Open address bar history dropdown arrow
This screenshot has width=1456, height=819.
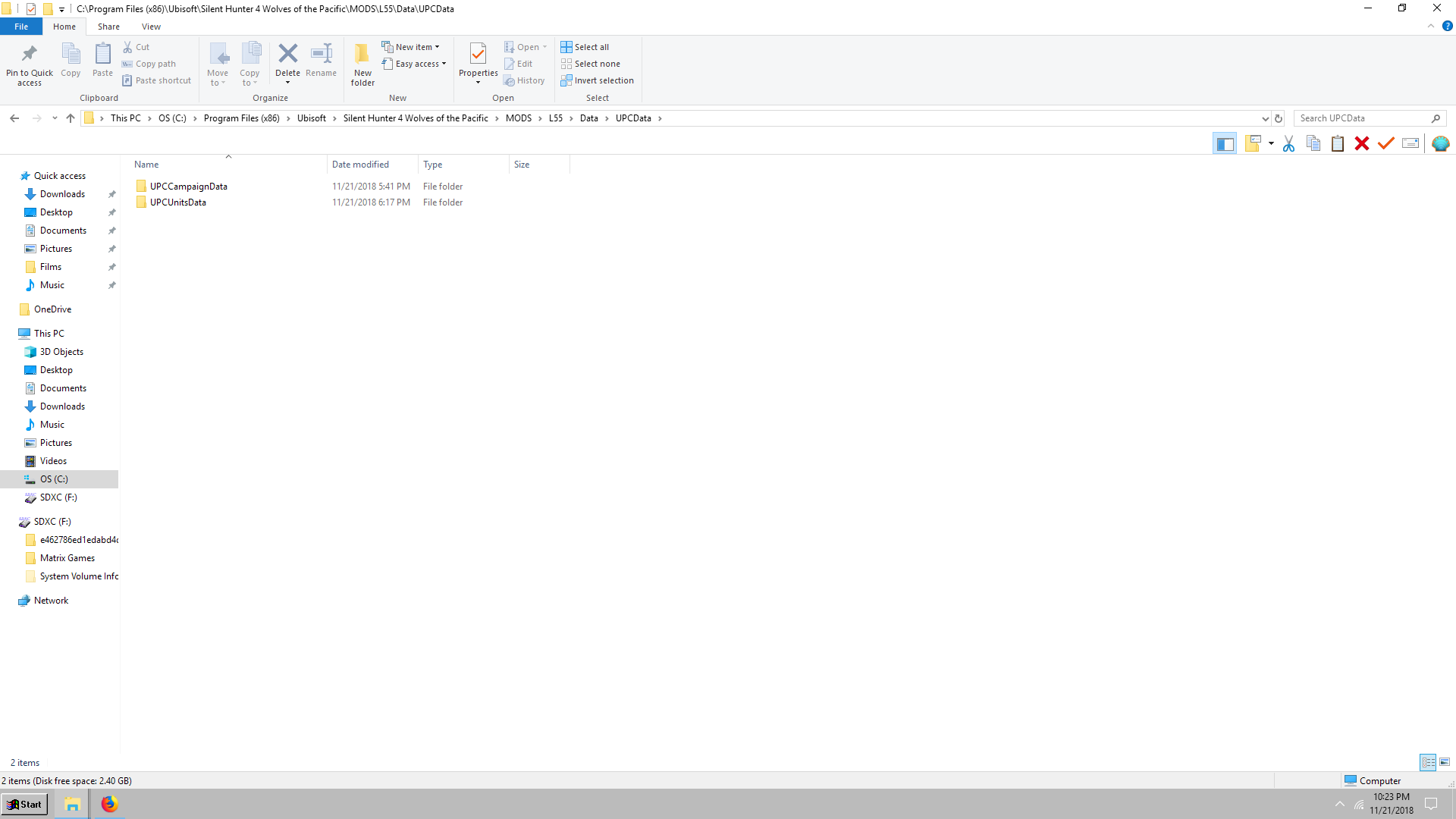[x=1265, y=118]
